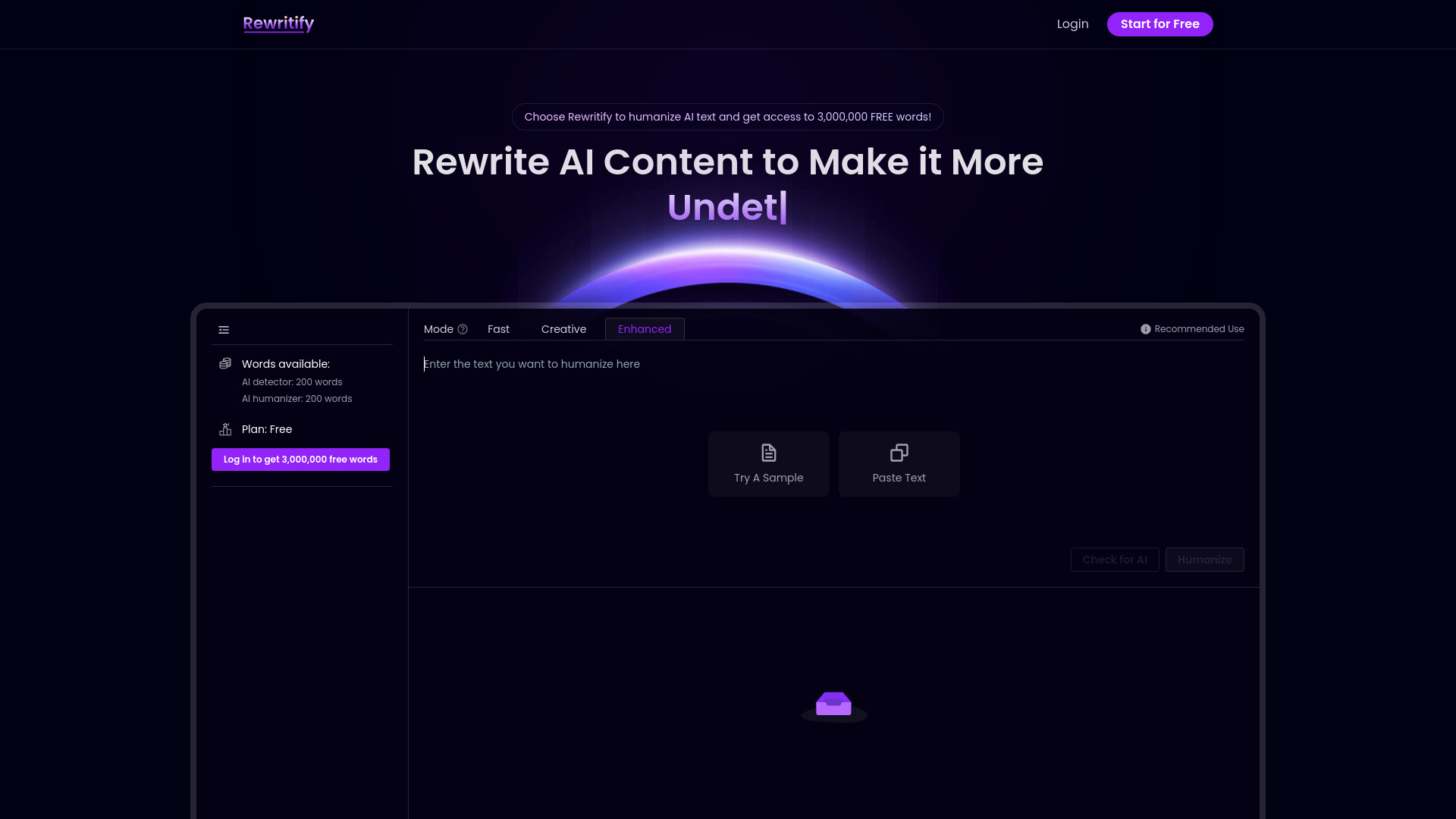Click the Rewritify logo text
Image resolution: width=1456 pixels, height=819 pixels.
coord(278,23)
